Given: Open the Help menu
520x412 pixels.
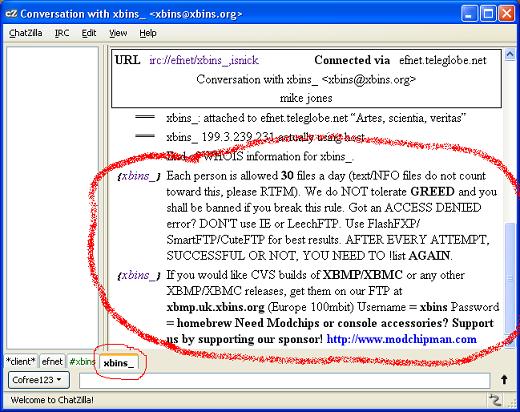Looking at the screenshot, I should click(x=148, y=33).
